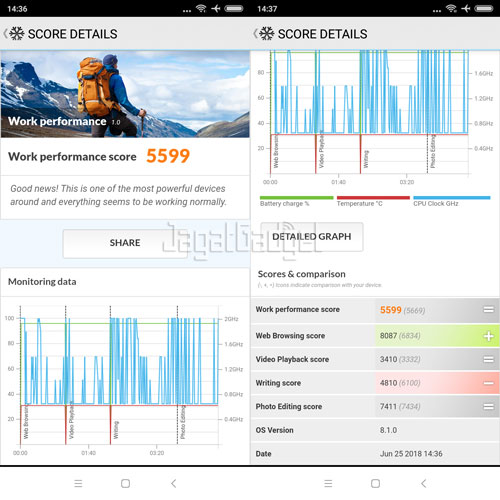
Task: Open the Photo Editing score row
Action: [375, 406]
